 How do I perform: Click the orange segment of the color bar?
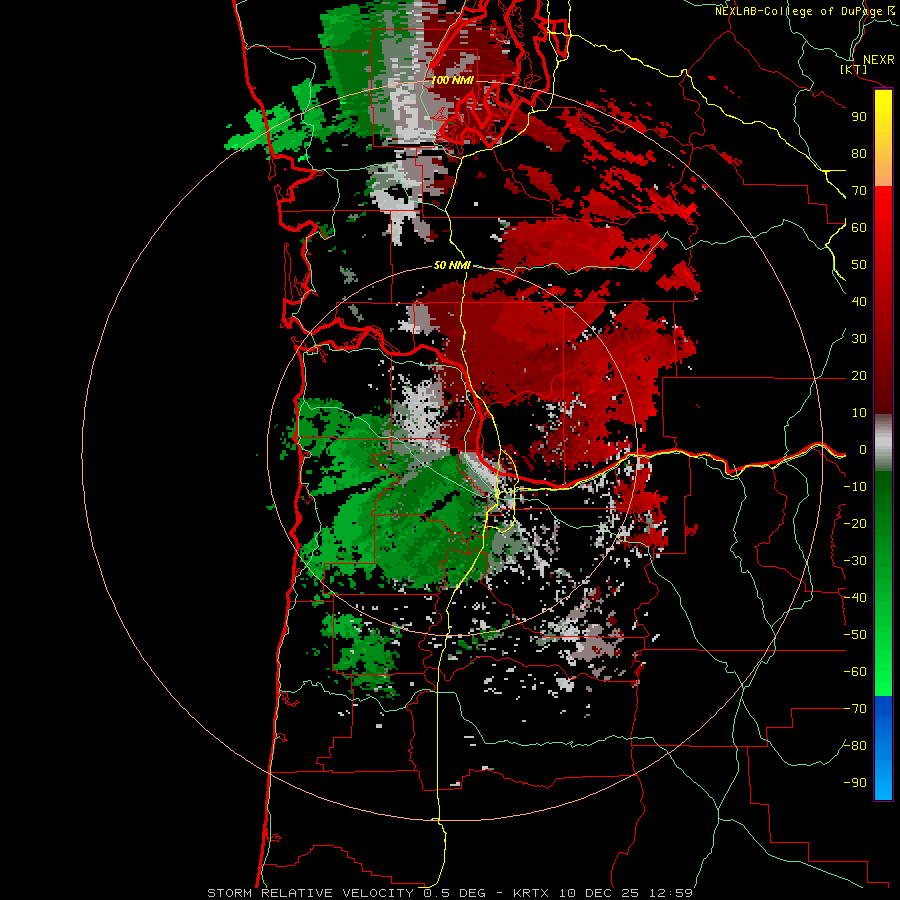pos(883,166)
